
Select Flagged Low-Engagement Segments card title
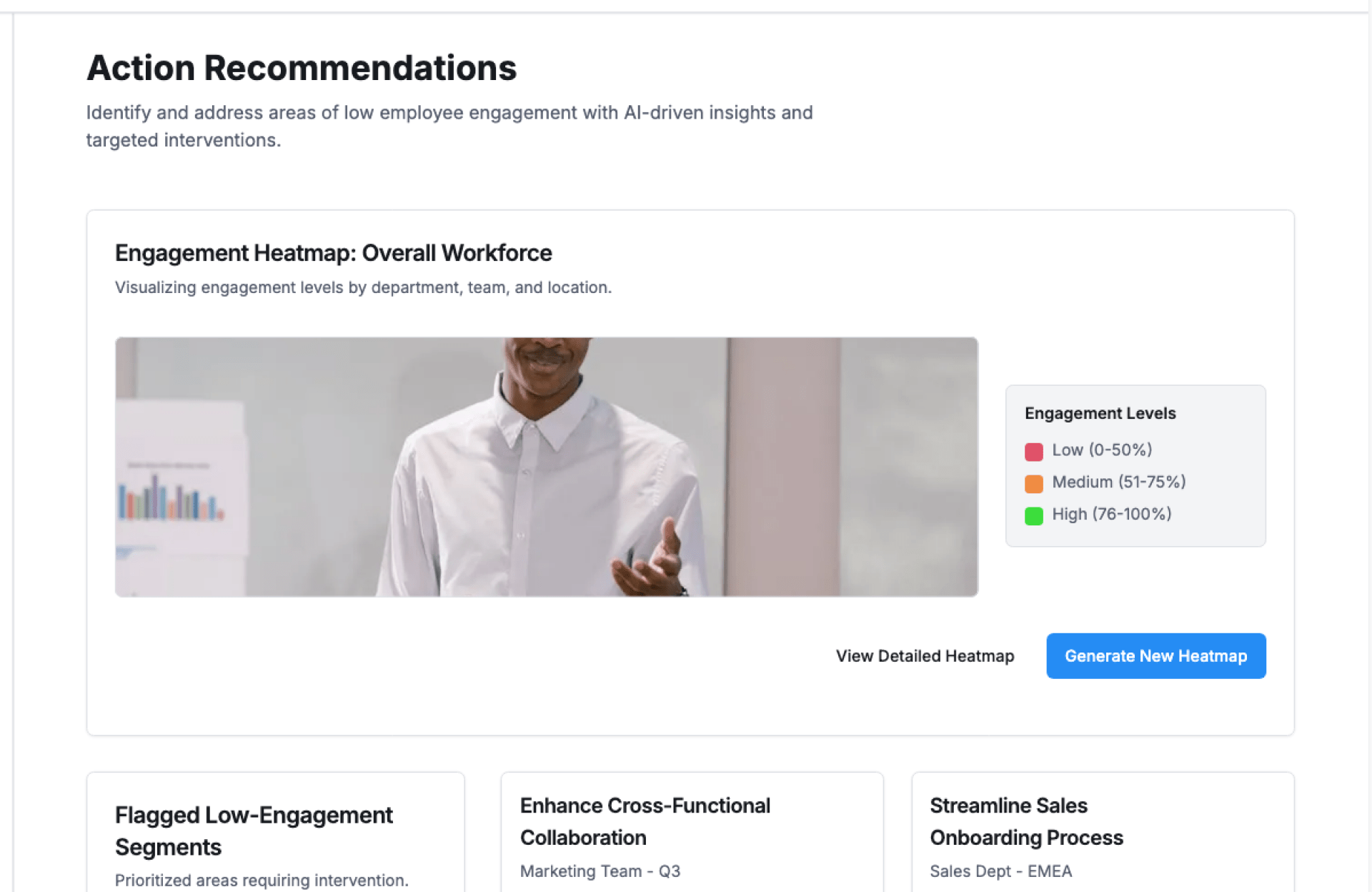[254, 831]
